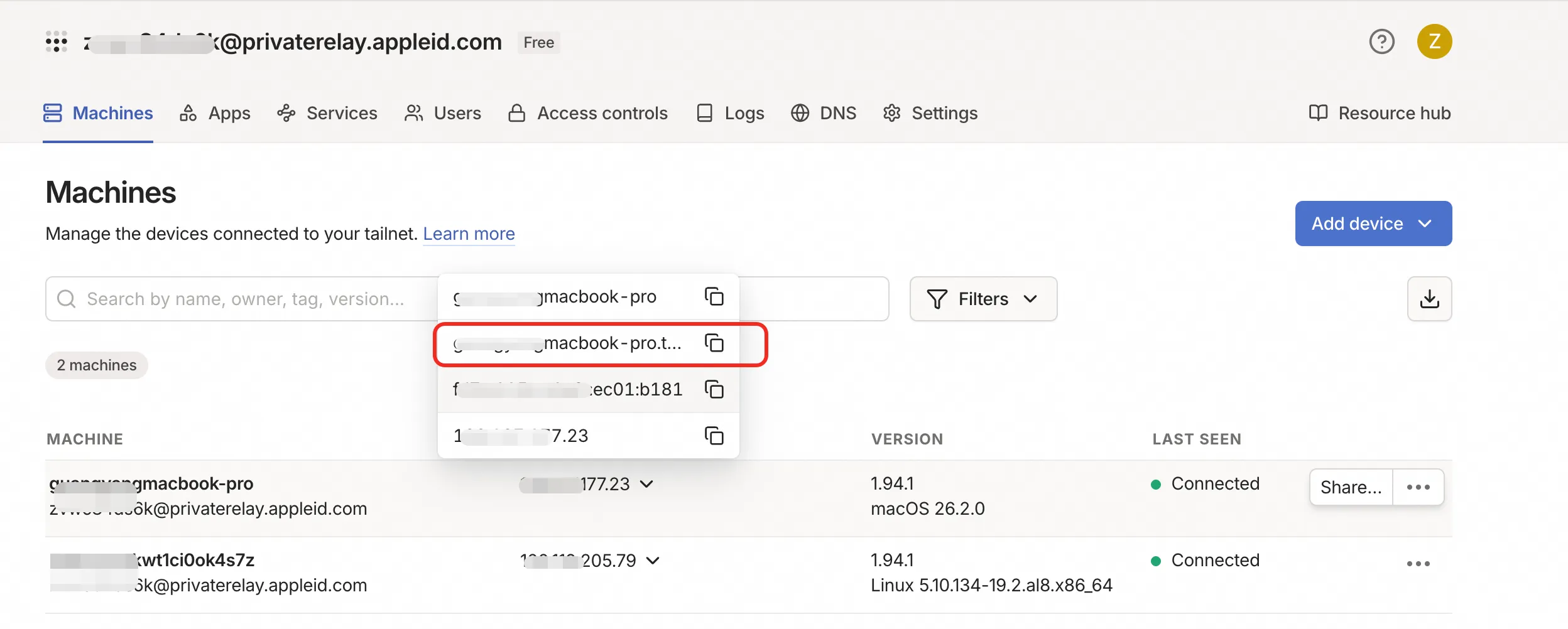
Task: Open the Settings tab
Action: click(x=930, y=113)
